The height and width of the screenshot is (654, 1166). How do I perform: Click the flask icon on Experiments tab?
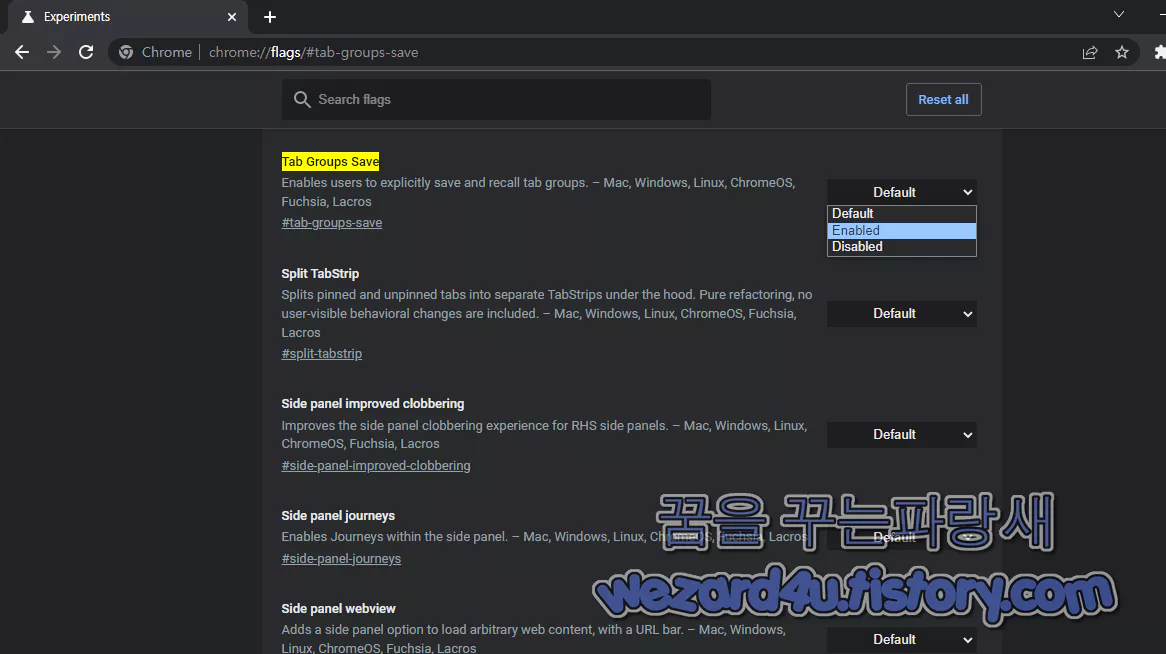click(x=28, y=16)
